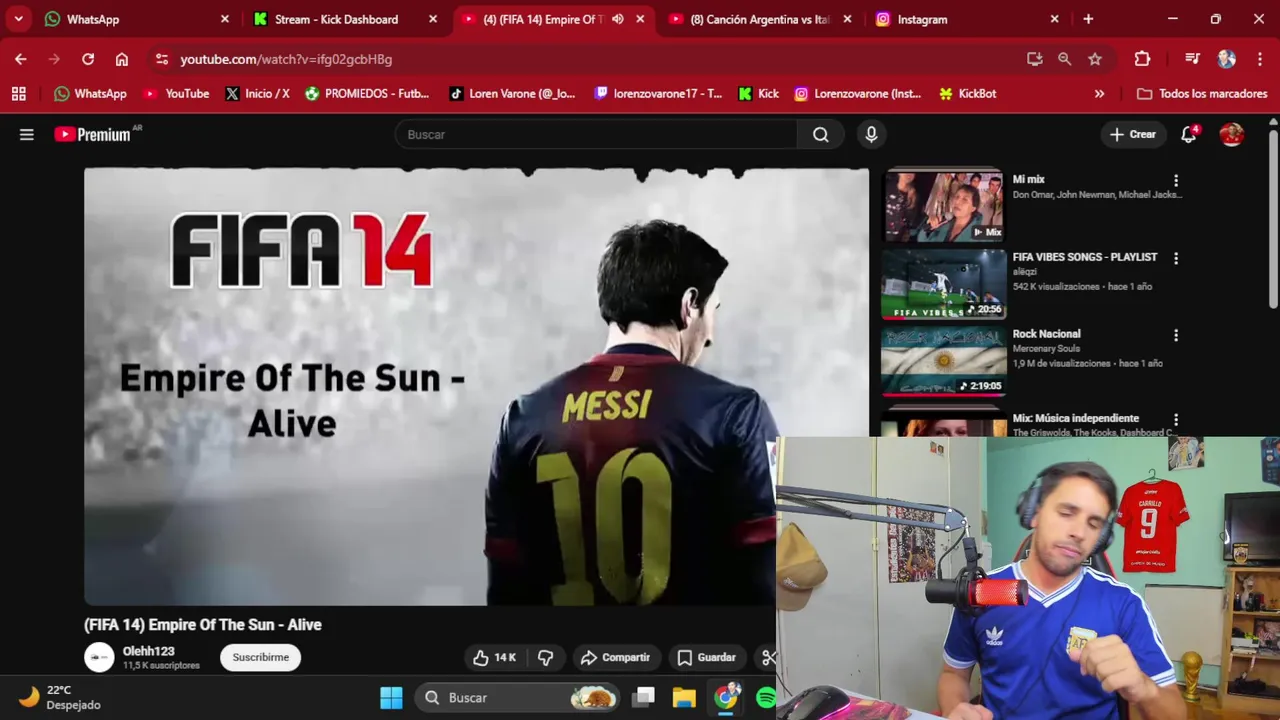This screenshot has height=720, width=1280.
Task: Dislike the video with thumbs down
Action: (546, 657)
